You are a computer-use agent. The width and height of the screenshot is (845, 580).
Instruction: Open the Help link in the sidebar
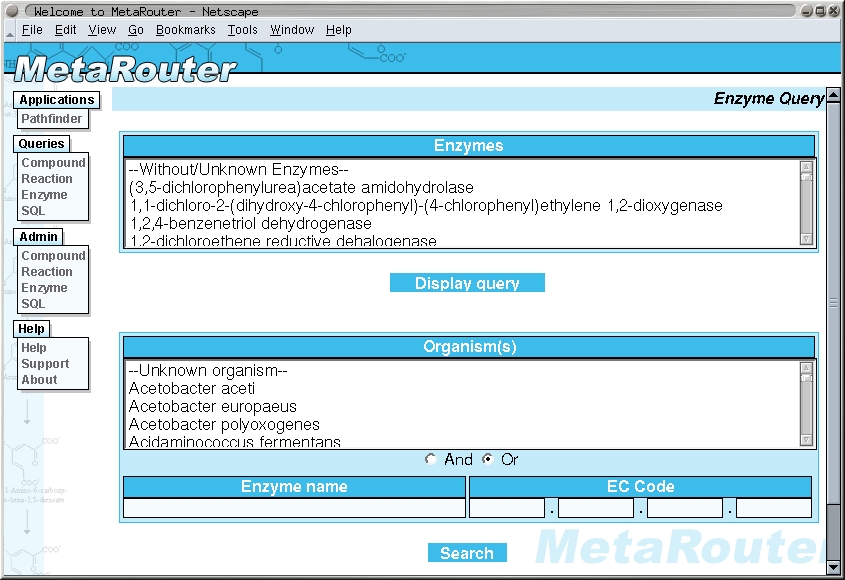point(33,348)
